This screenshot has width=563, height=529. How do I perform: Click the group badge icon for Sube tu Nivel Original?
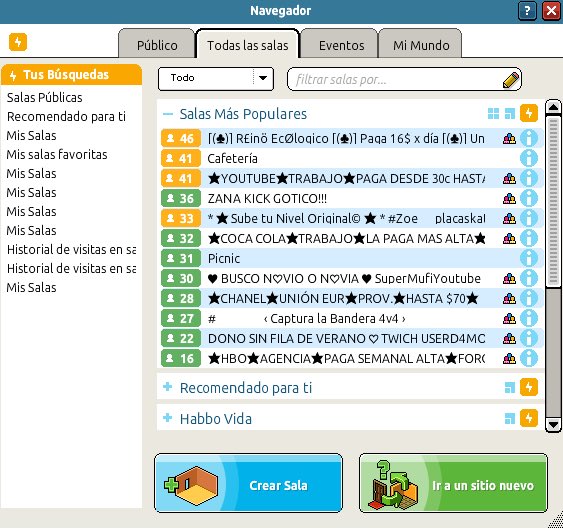[x=509, y=218]
